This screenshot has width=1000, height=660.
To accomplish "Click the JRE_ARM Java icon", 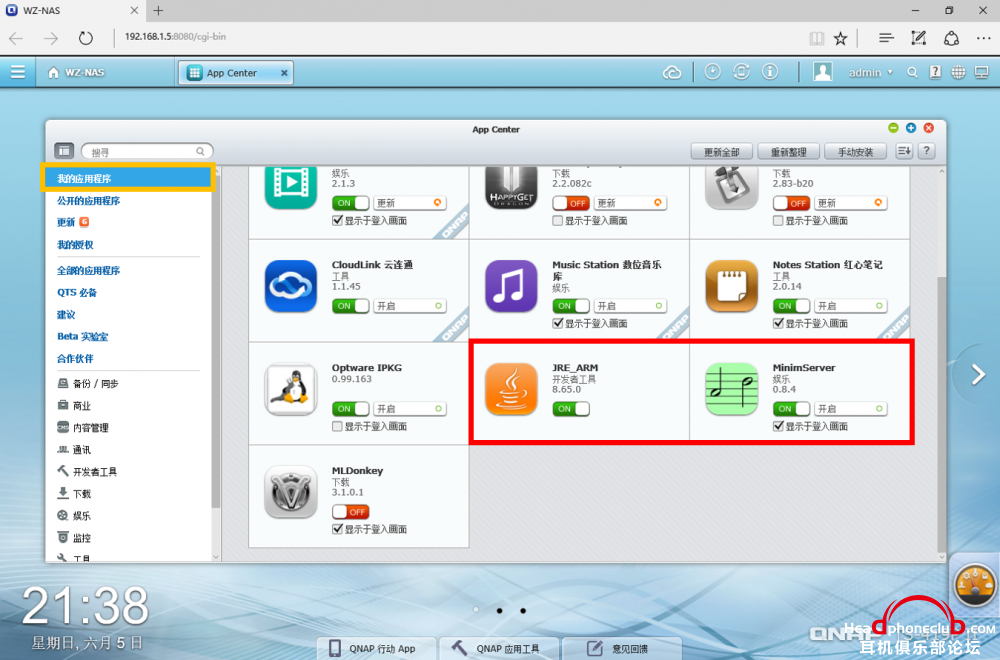I will [511, 389].
